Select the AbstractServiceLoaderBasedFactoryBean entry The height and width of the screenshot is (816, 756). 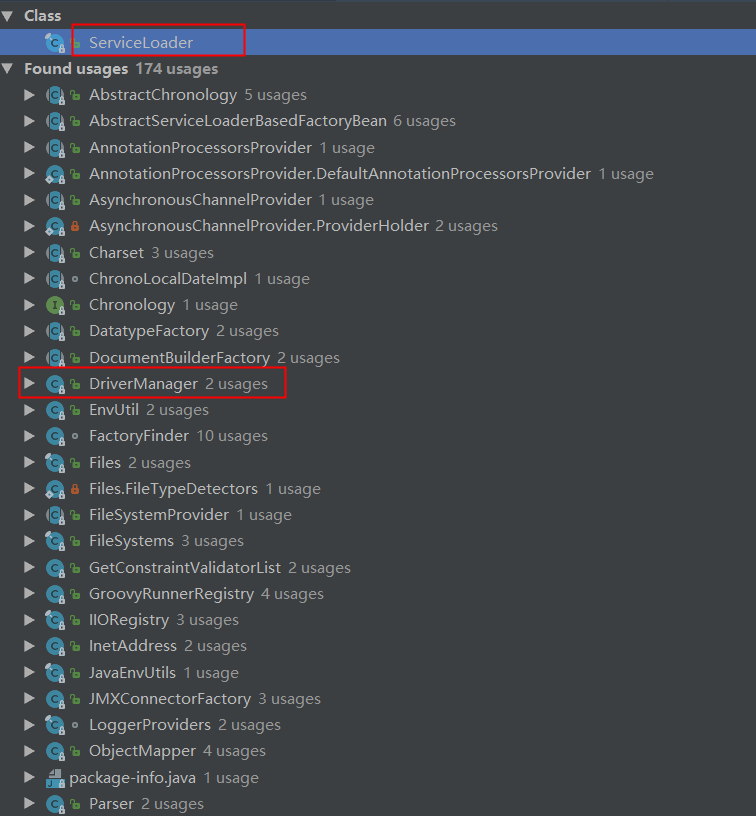click(272, 121)
